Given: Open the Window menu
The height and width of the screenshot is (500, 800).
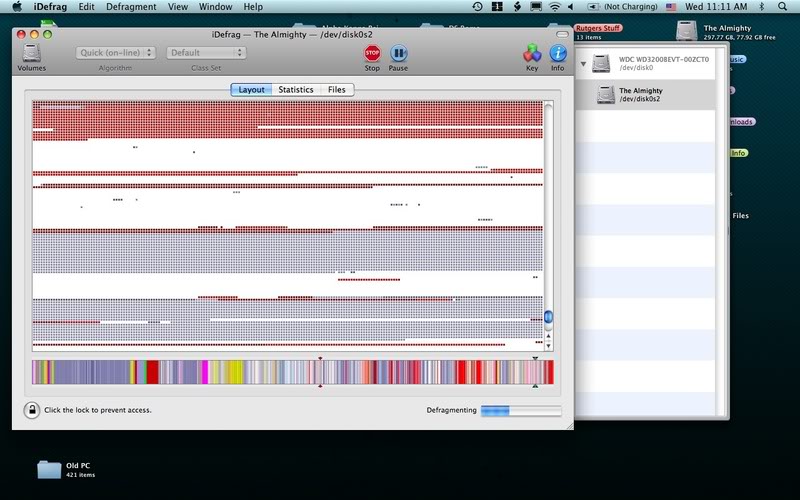Looking at the screenshot, I should (215, 7).
